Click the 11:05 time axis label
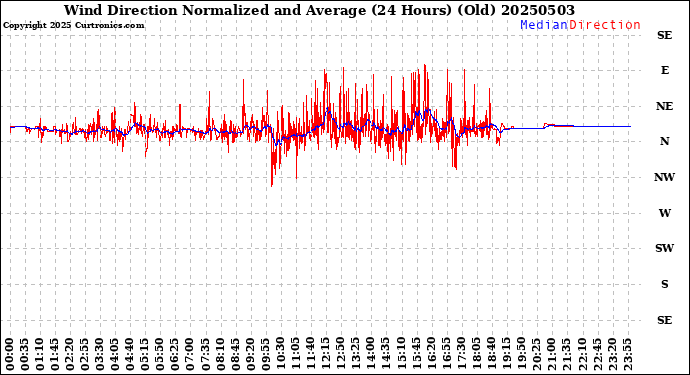Viewport: 690px width, 375px height. point(295,354)
